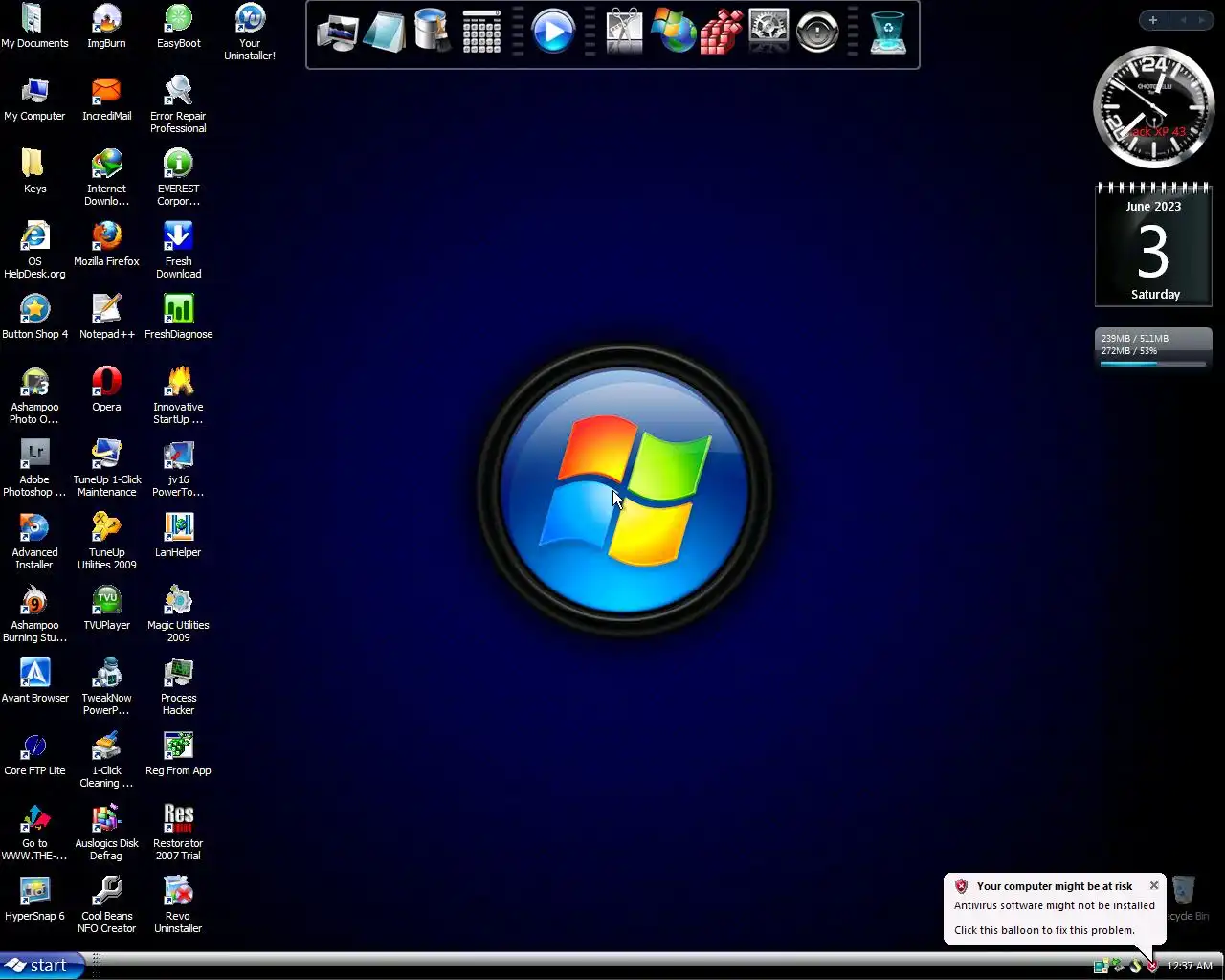This screenshot has width=1225, height=980.
Task: Open the Ashampoo Burning Studio shortcut
Action: [34, 614]
